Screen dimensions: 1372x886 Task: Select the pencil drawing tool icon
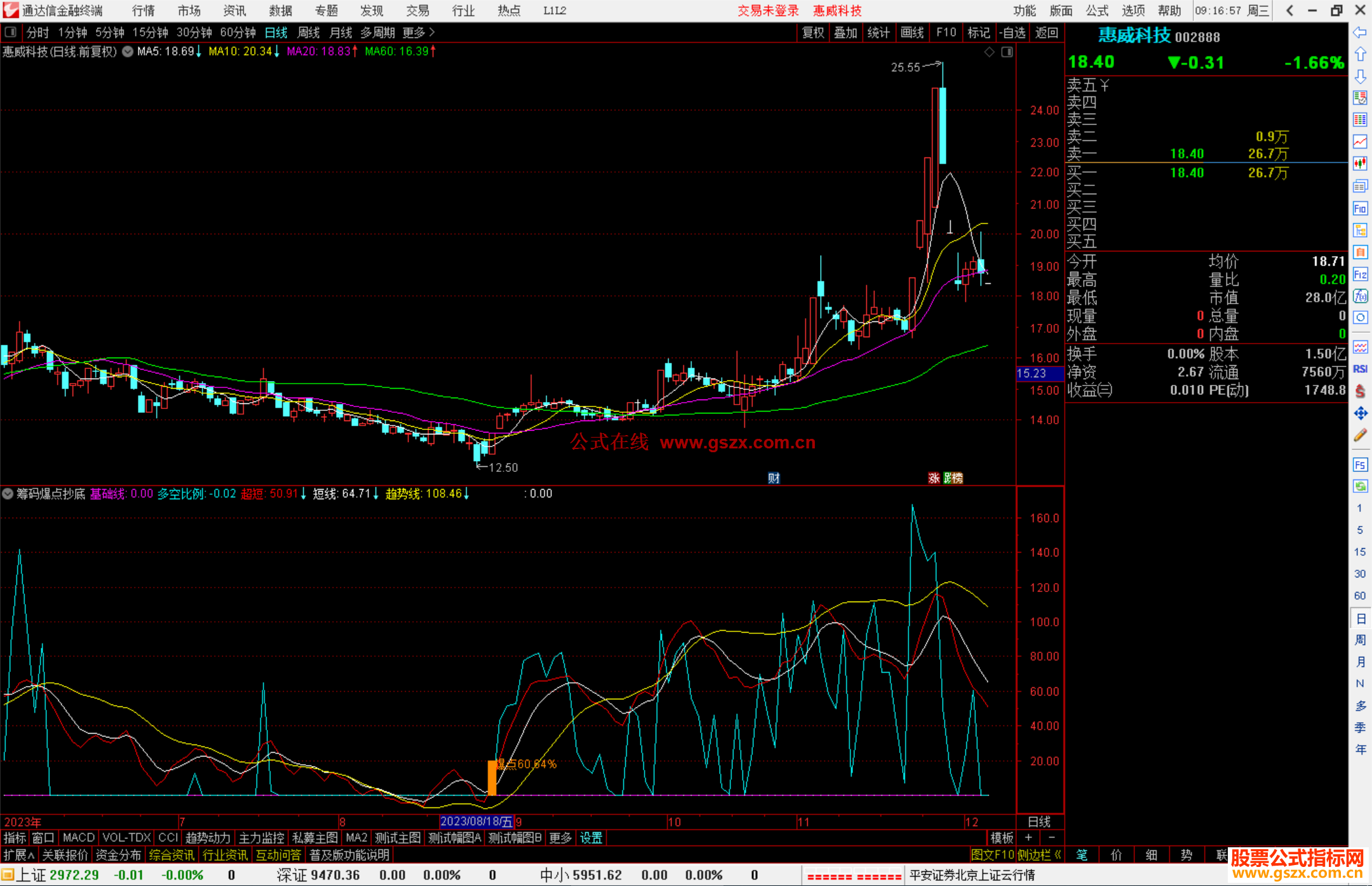click(x=1360, y=436)
